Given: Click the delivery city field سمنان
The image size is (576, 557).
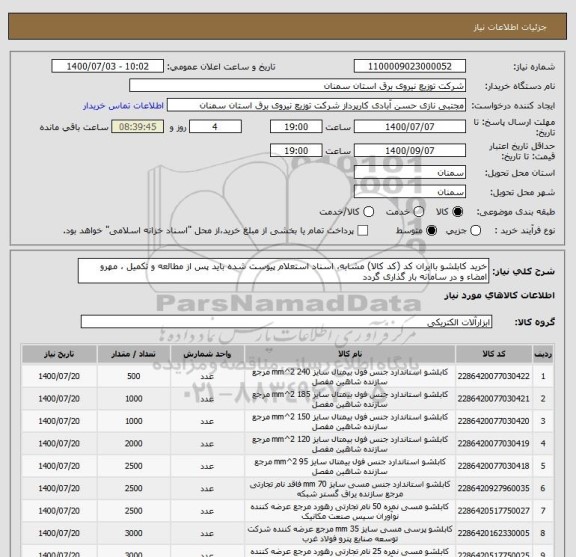Looking at the screenshot, I should tap(410, 192).
